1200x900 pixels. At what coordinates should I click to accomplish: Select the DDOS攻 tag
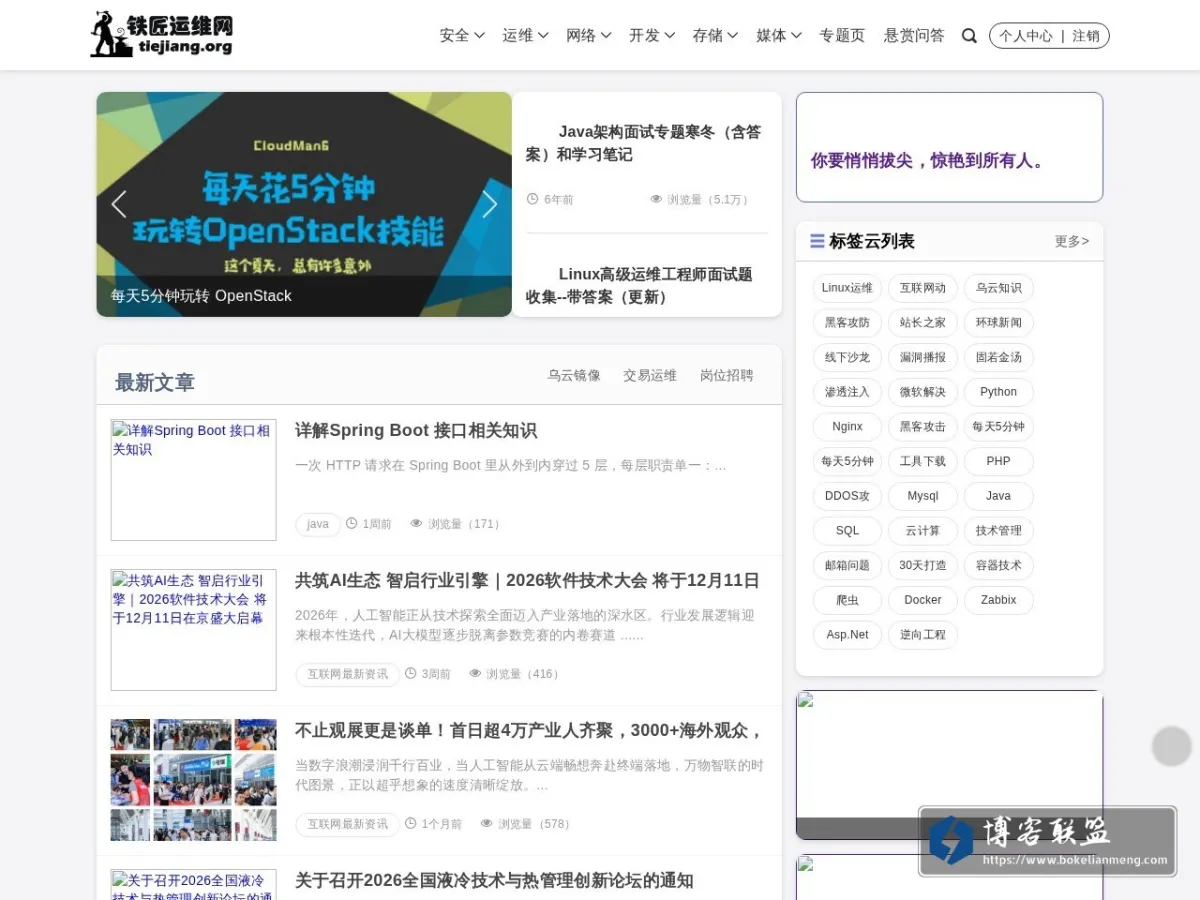[847, 496]
